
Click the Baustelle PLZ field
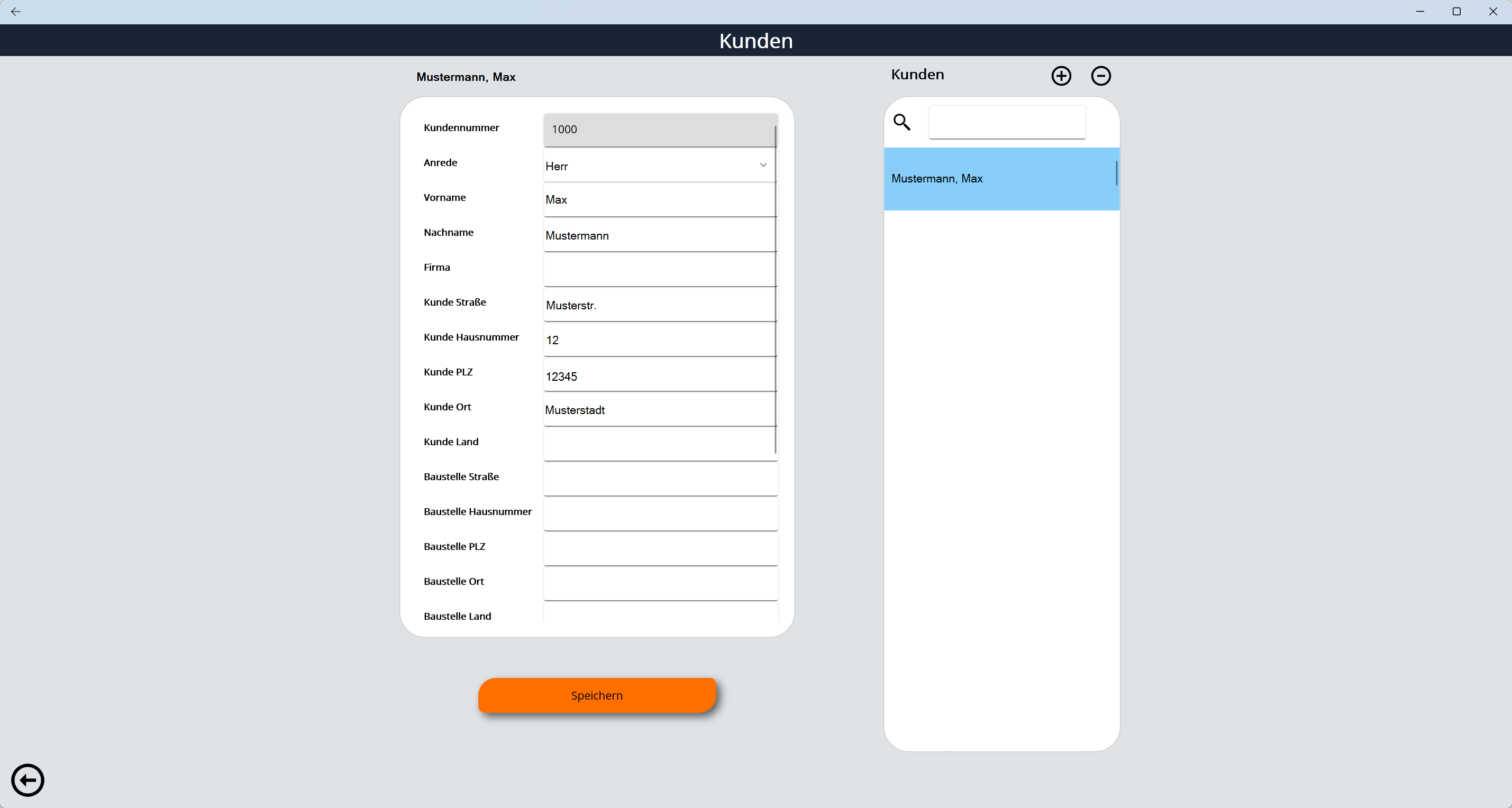point(659,549)
